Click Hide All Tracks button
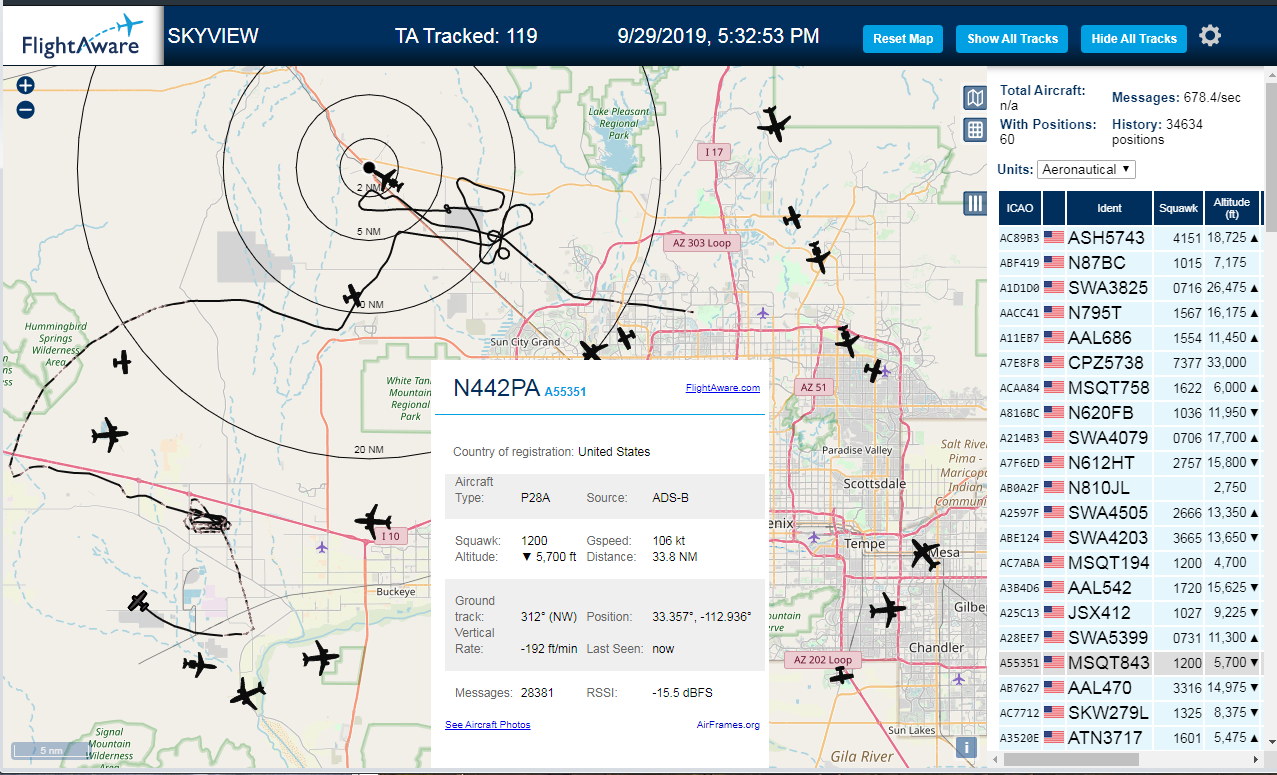The height and width of the screenshot is (775, 1277). tap(1134, 39)
